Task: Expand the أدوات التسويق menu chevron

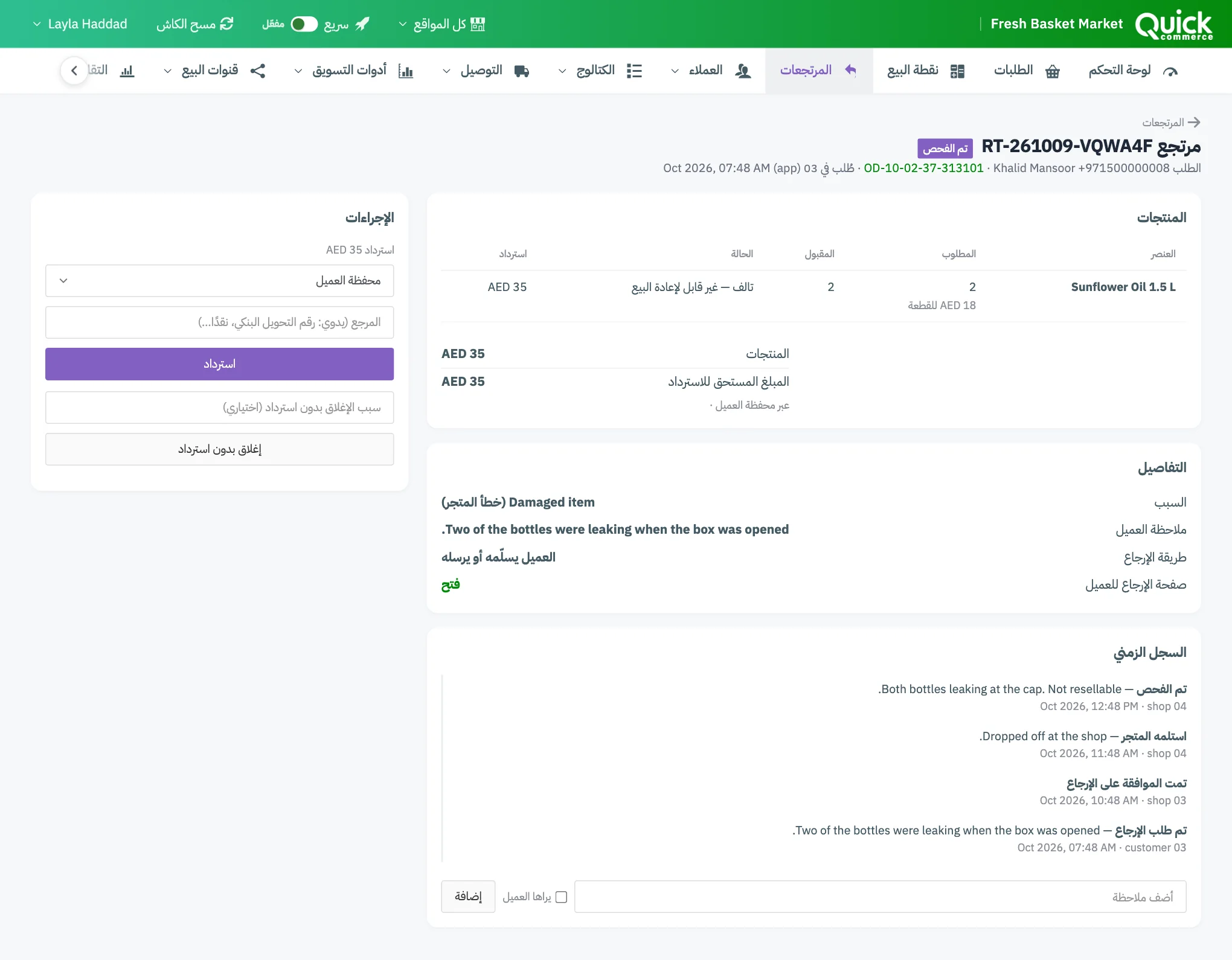Action: point(298,71)
